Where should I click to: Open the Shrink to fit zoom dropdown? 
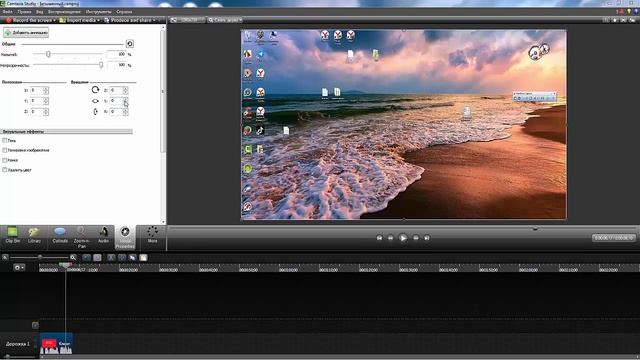224,20
